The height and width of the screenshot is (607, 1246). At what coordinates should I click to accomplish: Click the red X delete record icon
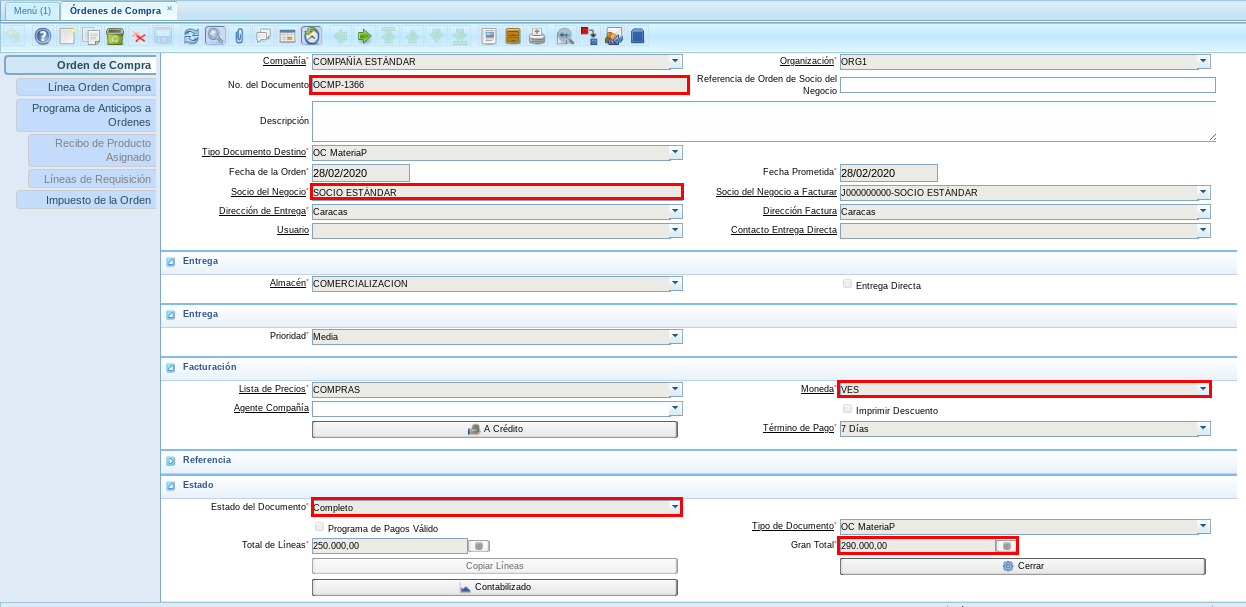139,36
